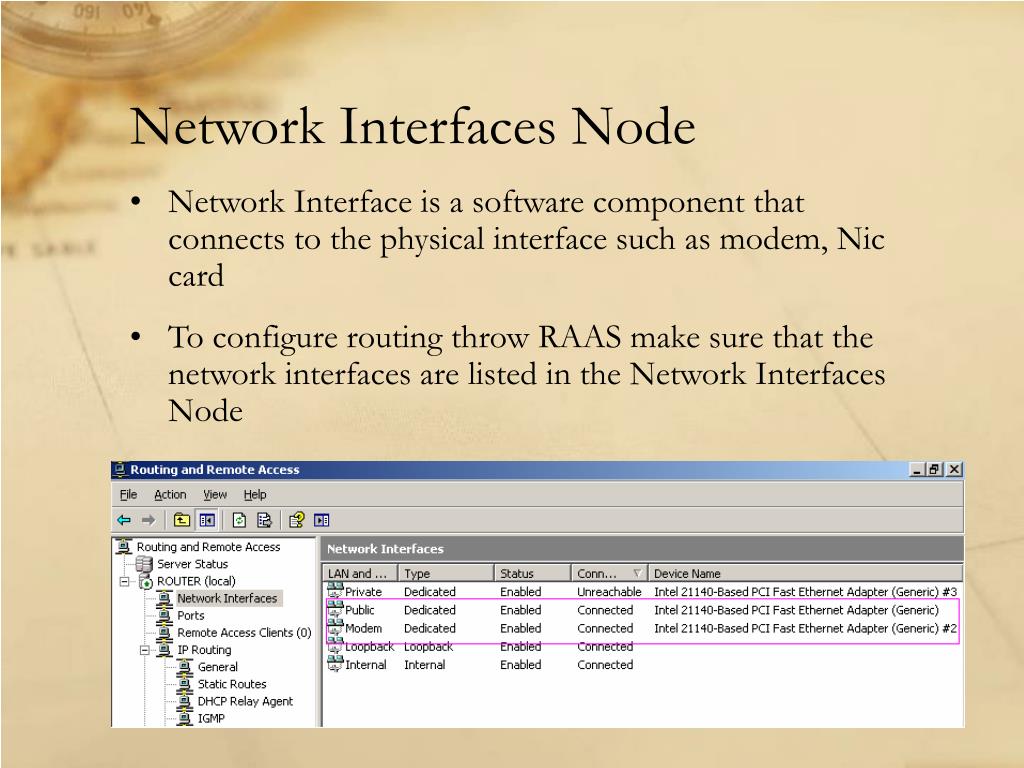Click the Server Status server icon
This screenshot has height=768, width=1024.
[x=144, y=564]
